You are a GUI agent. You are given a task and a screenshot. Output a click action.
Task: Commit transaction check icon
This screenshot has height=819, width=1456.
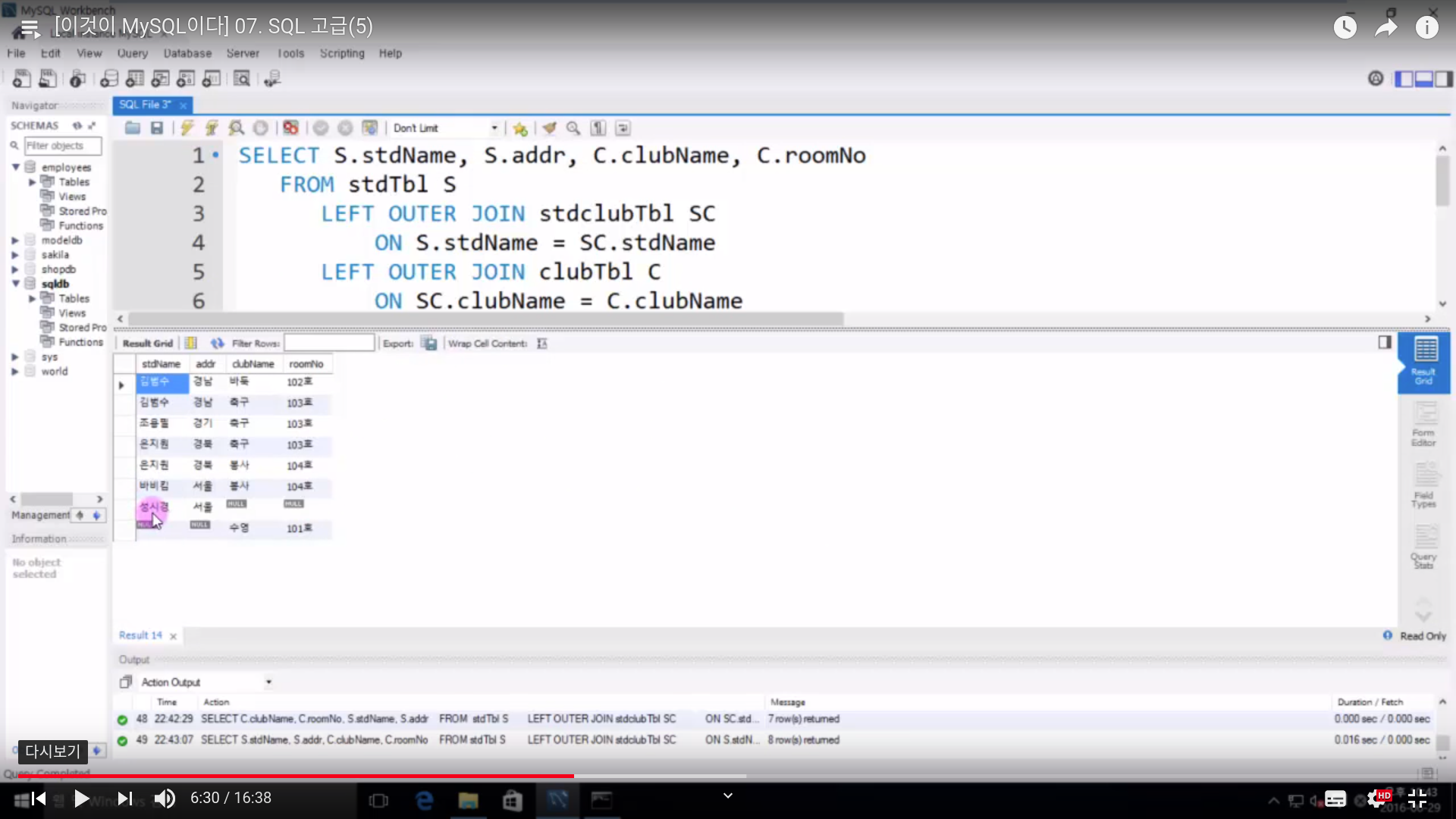point(321,128)
